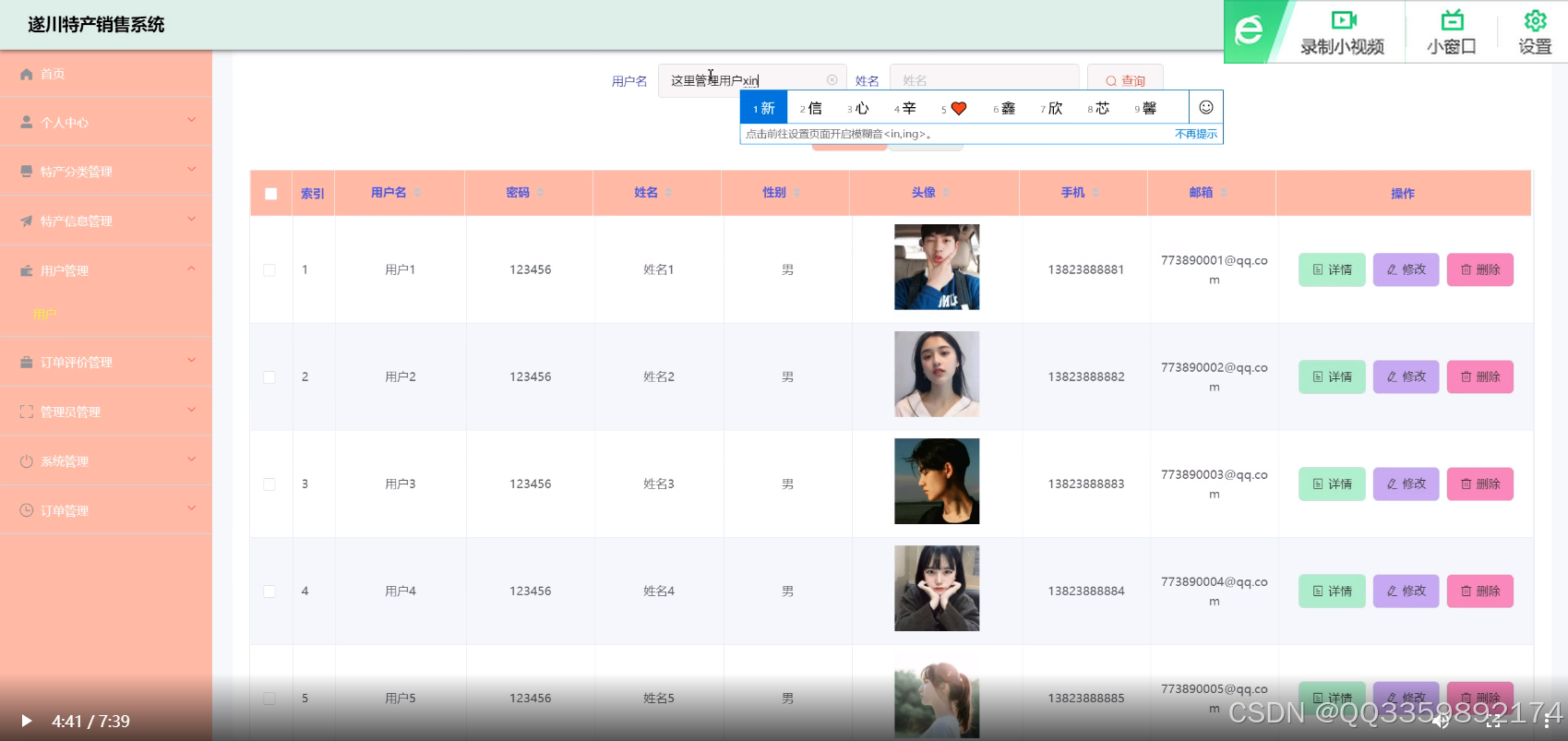The width and height of the screenshot is (1568, 741).
Task: Clear the 用户名 search field with the x icon
Action: [x=832, y=80]
